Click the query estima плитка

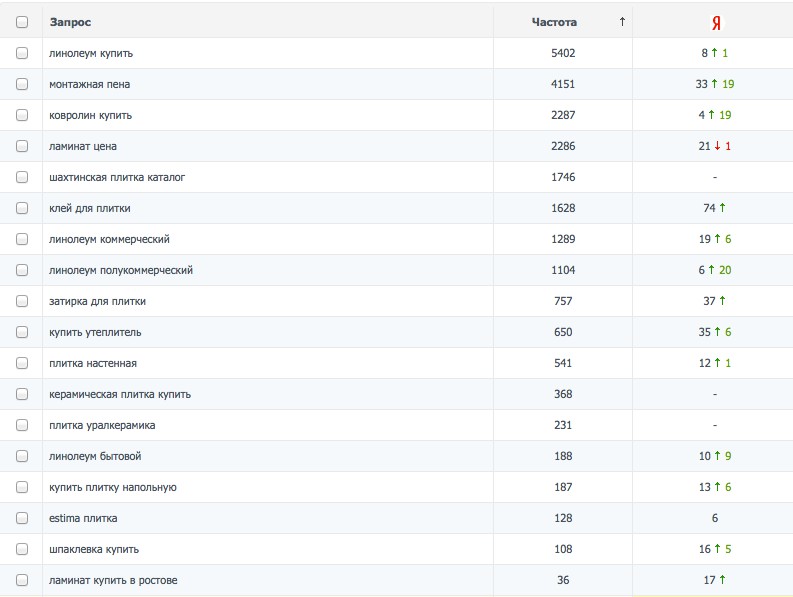pos(83,518)
